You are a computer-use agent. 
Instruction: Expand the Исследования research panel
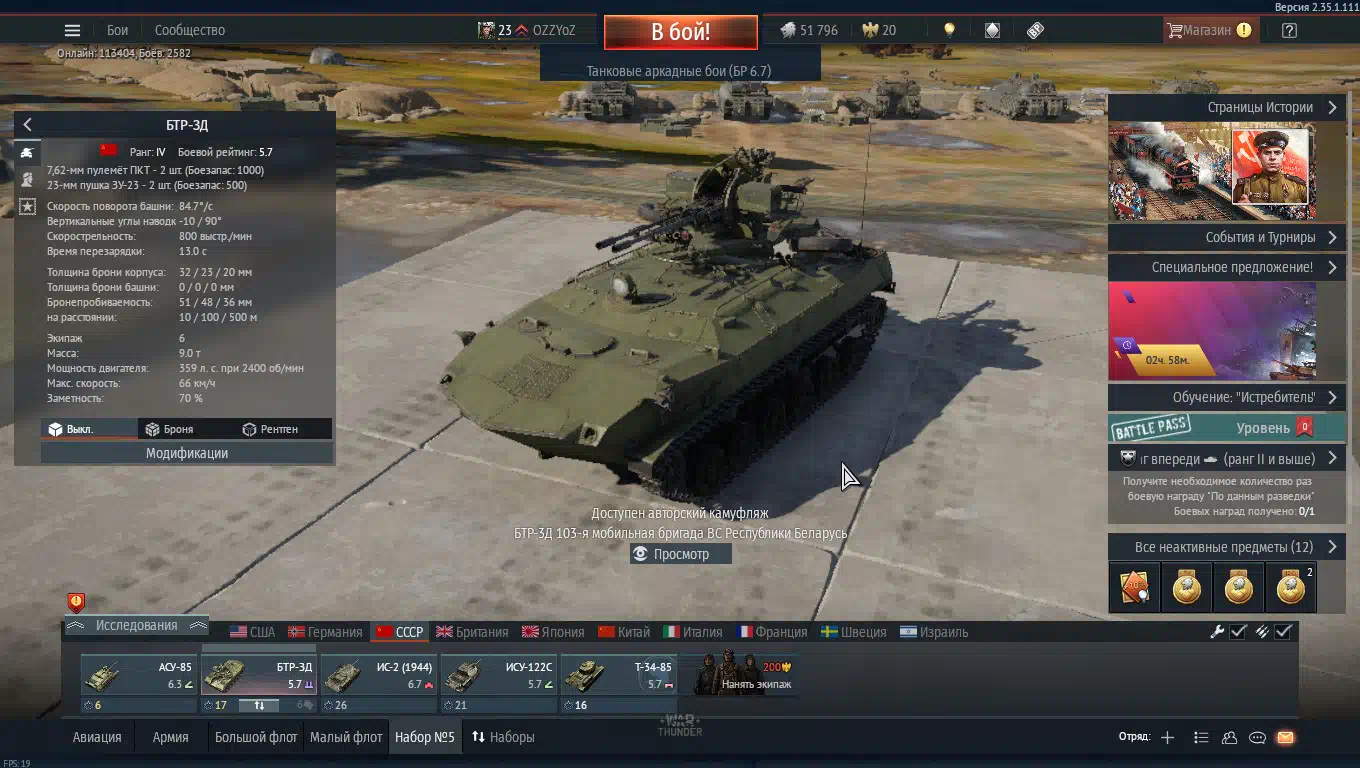(136, 625)
